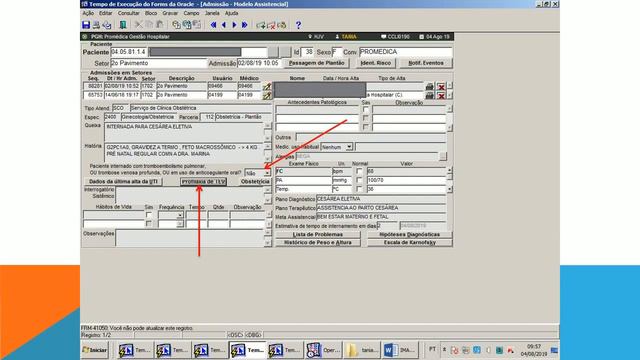Go to first record with double-left arrow
This screenshot has height=360, width=640.
[x=213, y=25]
